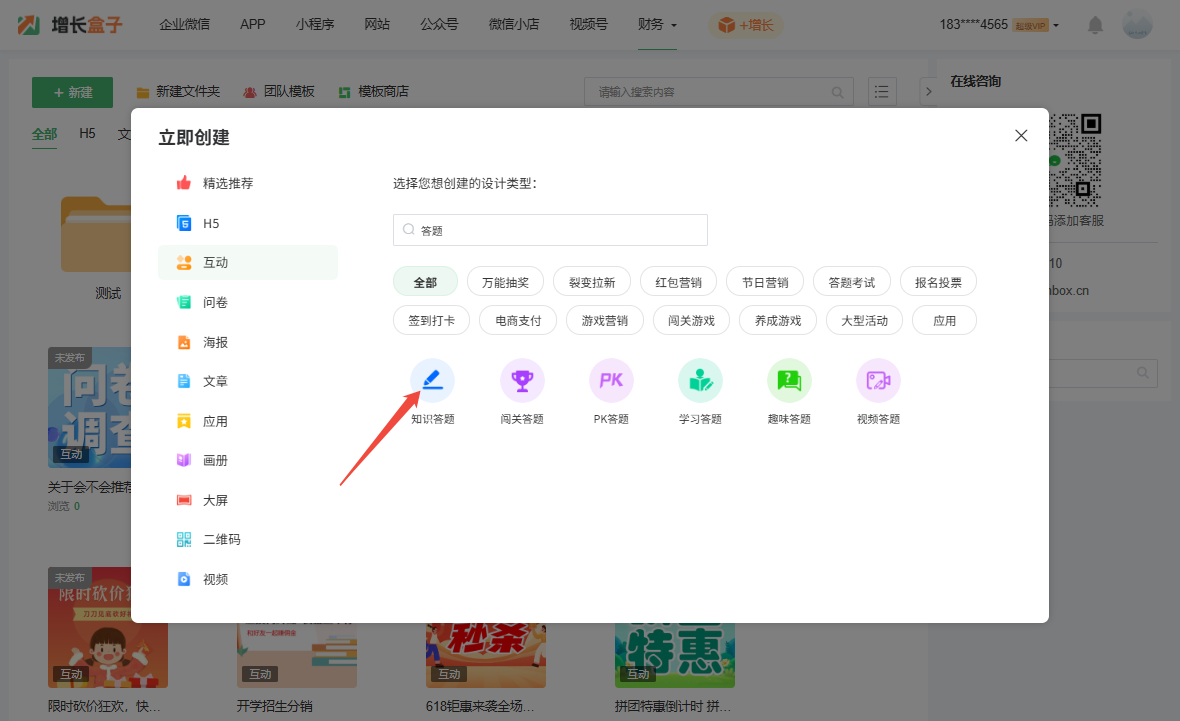The height and width of the screenshot is (721, 1180).
Task: Choose the 闯关答题 trophy icon
Action: [522, 381]
